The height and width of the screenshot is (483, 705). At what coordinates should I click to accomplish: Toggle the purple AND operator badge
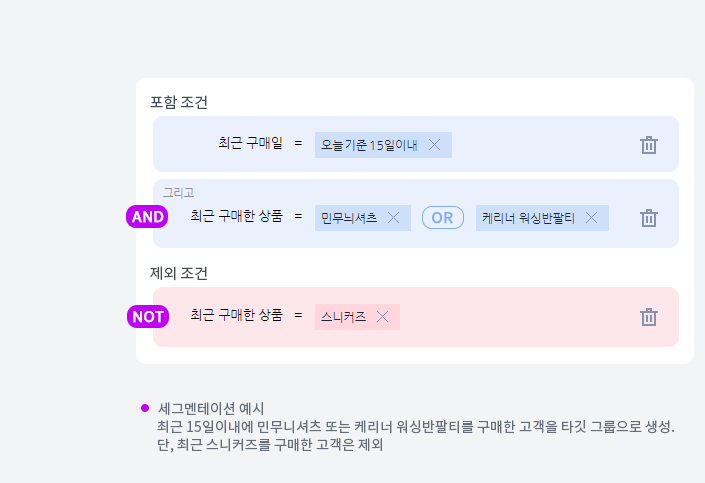coord(148,217)
